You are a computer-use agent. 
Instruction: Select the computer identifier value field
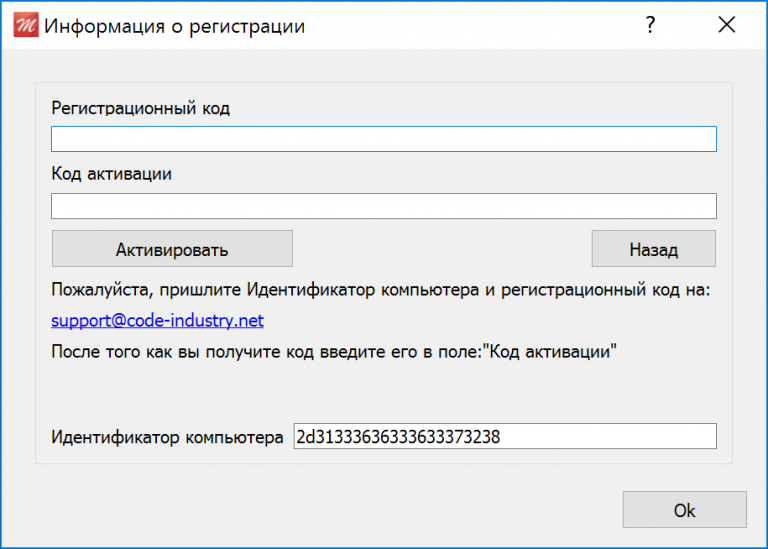pos(504,436)
